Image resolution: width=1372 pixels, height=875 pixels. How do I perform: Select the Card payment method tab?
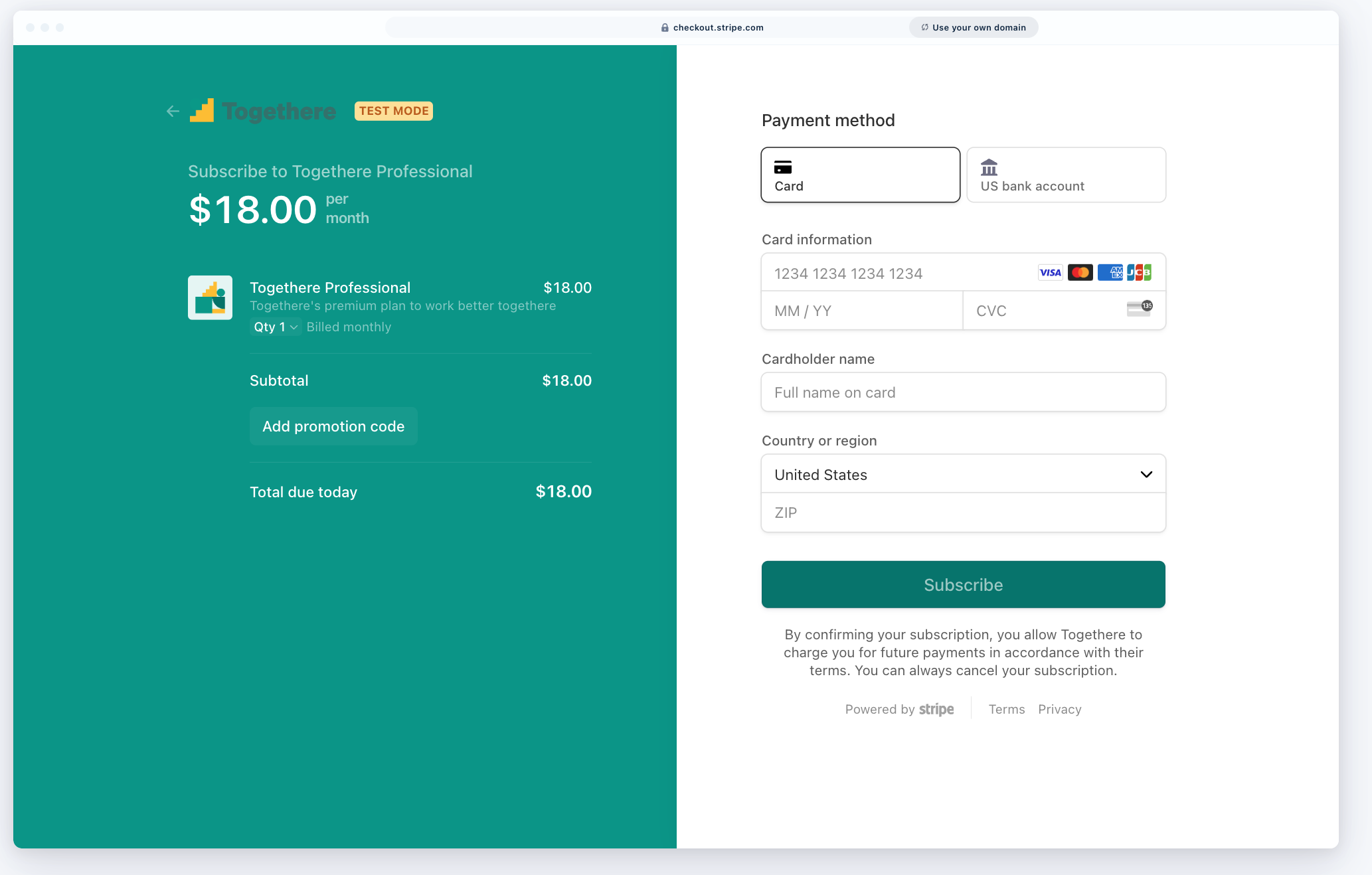[x=861, y=175]
